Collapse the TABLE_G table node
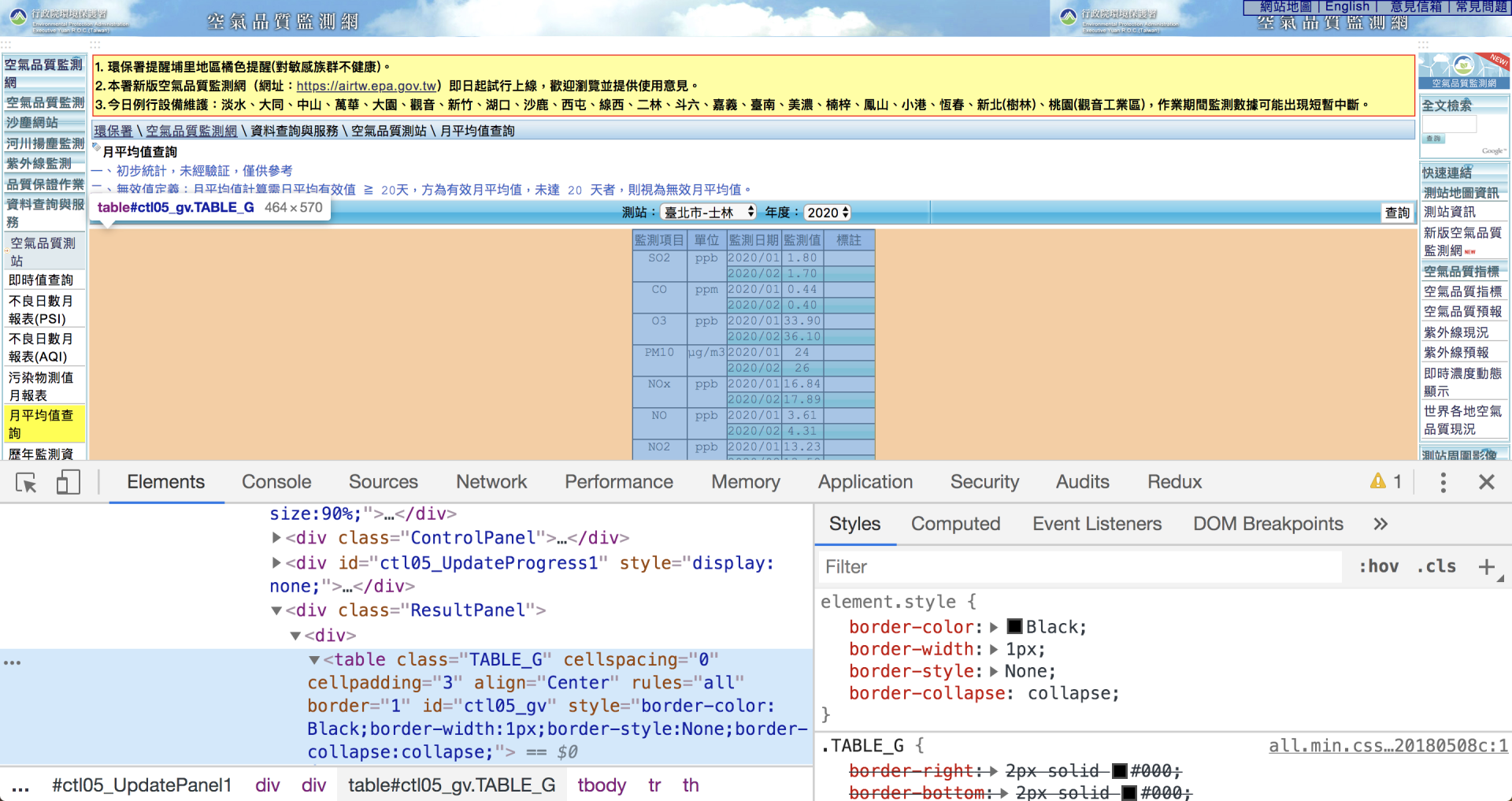This screenshot has height=801, width=1512. click(x=314, y=660)
